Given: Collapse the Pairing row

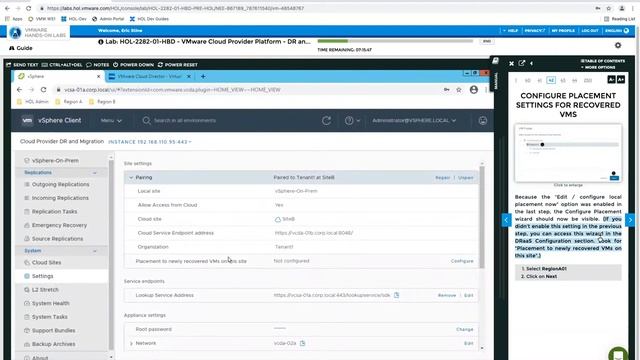Looking at the screenshot, I should coord(131,178).
